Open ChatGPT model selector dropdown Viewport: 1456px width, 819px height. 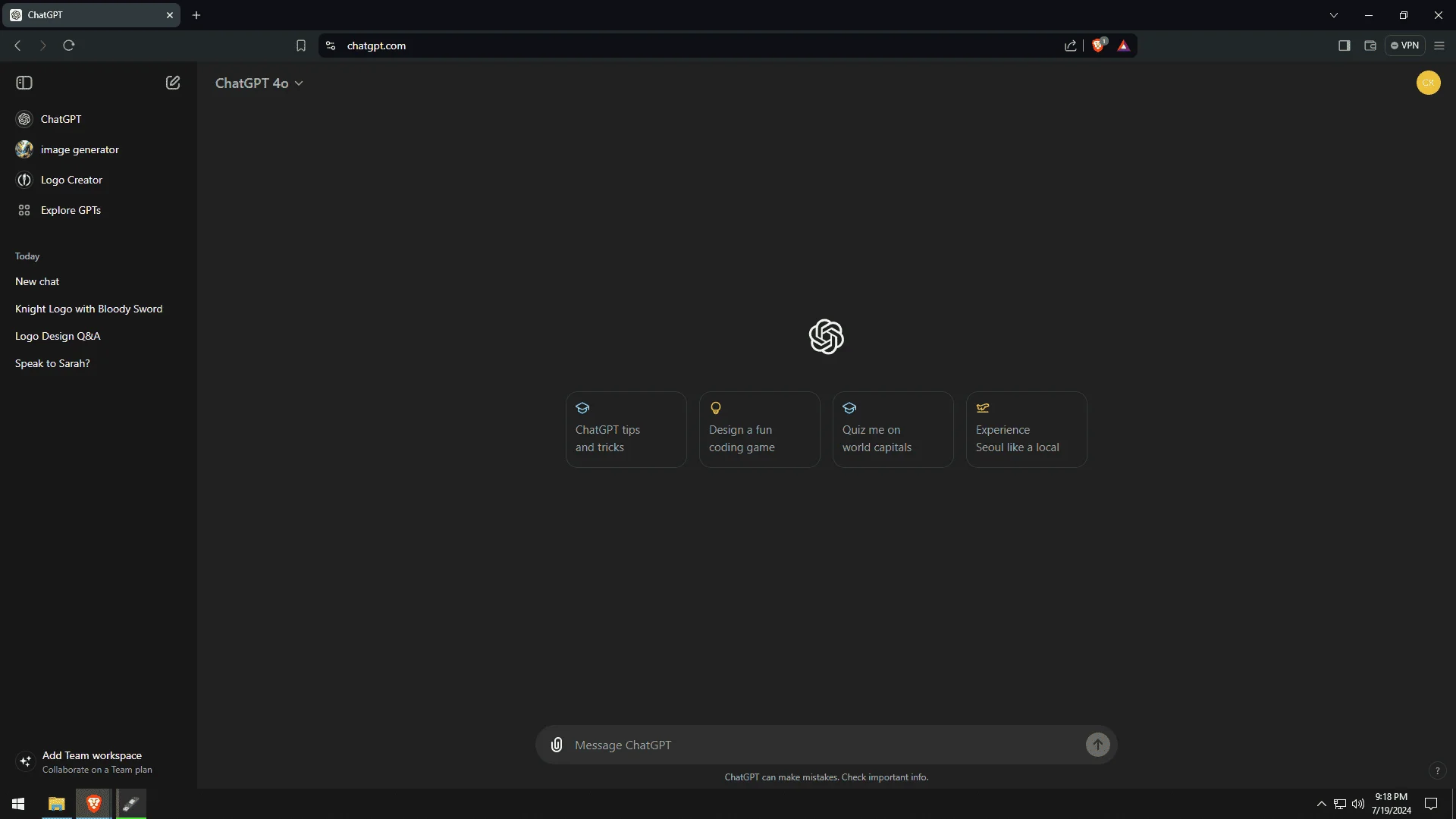259,83
